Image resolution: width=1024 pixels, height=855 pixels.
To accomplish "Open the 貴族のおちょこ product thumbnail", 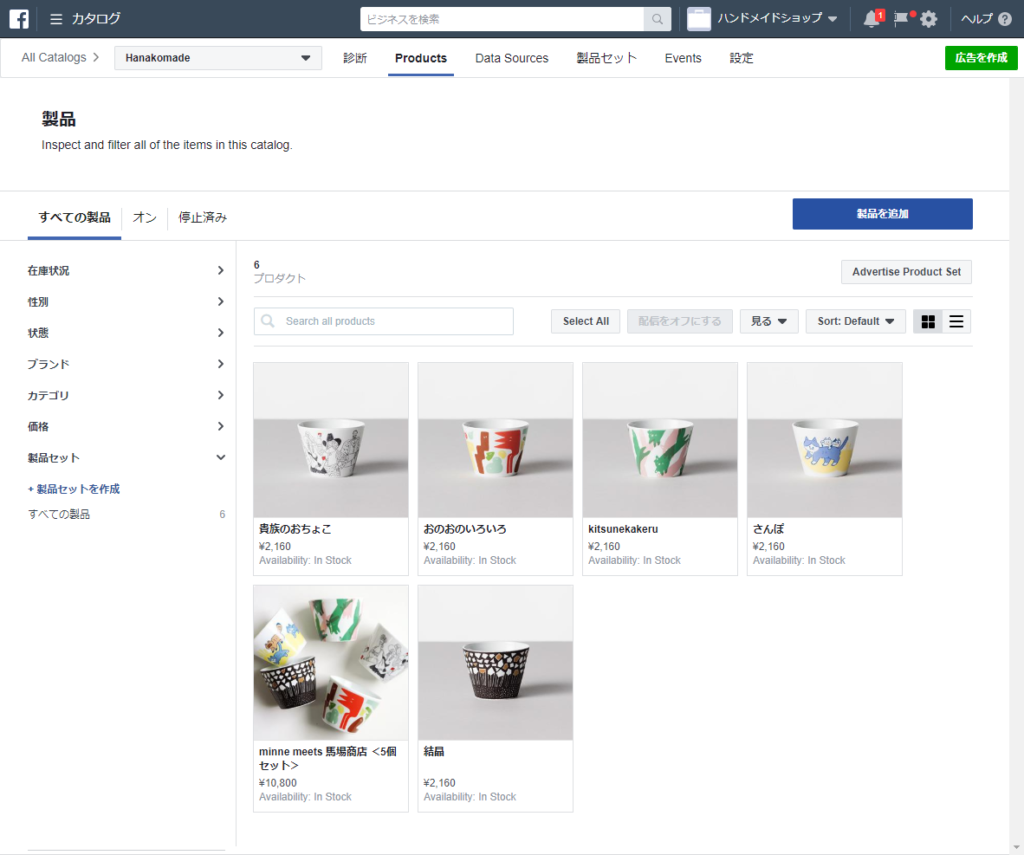I will coord(331,440).
